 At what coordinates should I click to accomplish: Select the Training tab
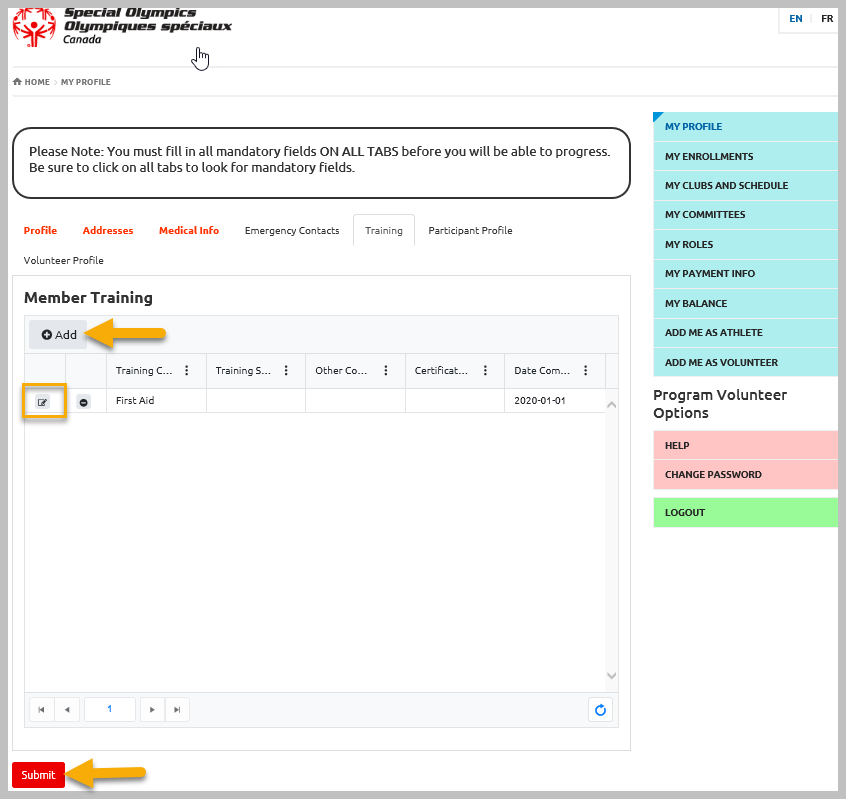point(384,230)
